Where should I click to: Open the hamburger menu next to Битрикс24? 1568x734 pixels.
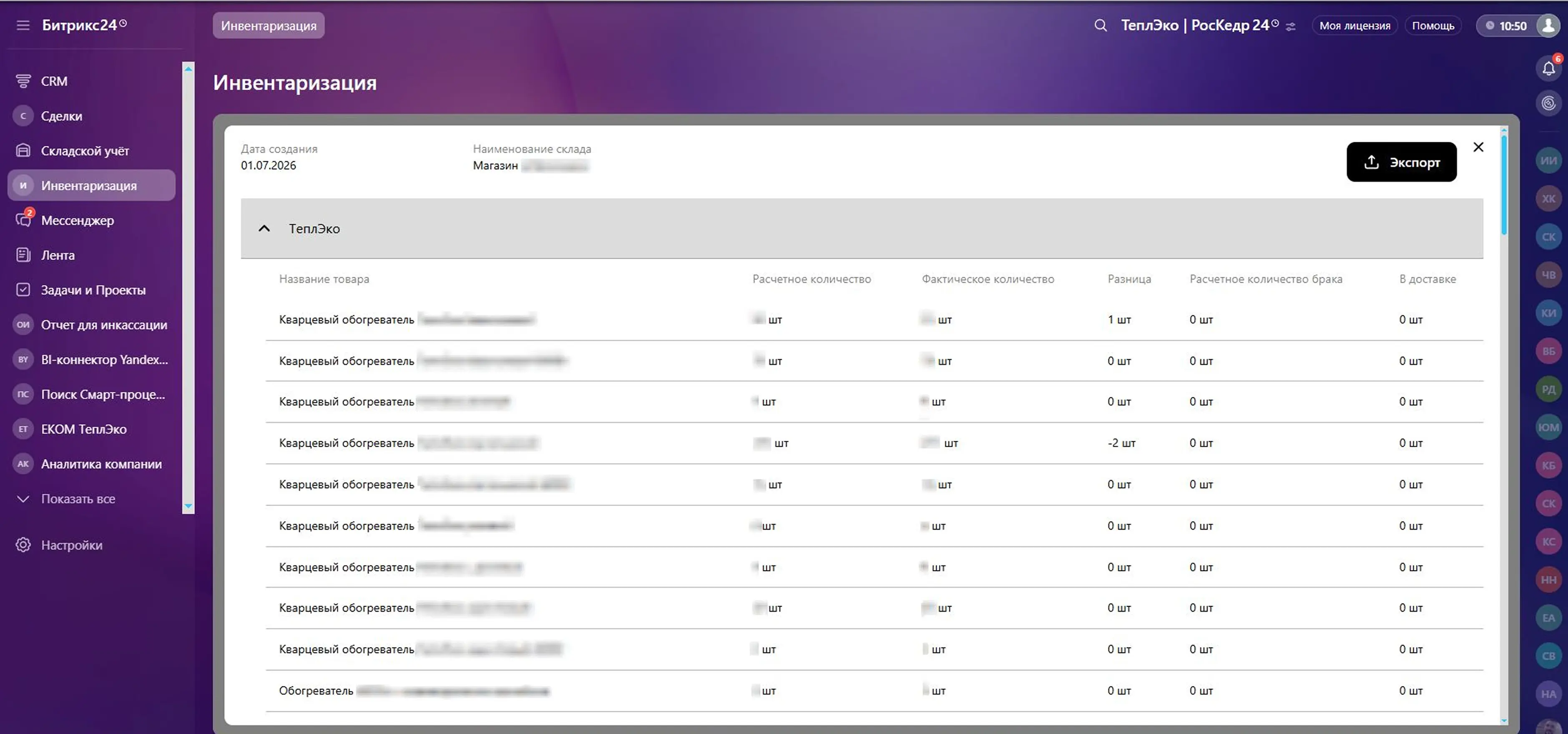(x=23, y=25)
